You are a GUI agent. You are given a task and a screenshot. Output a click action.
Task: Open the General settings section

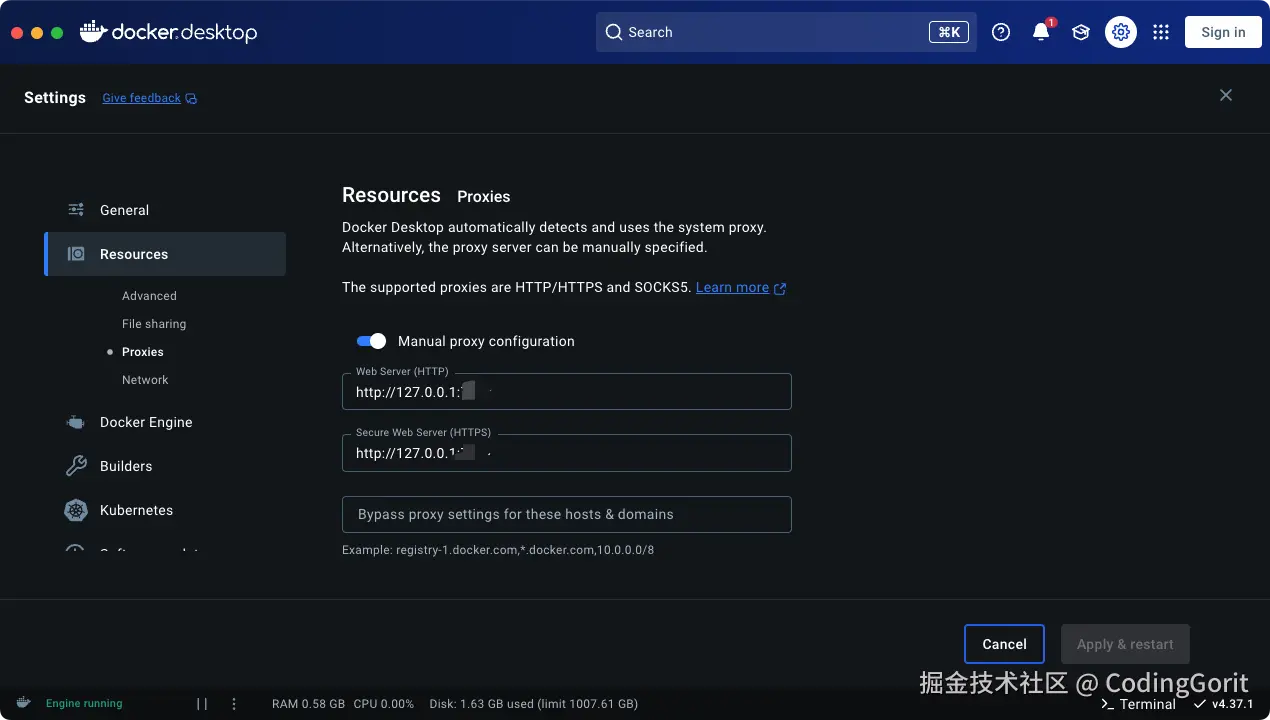point(165,210)
